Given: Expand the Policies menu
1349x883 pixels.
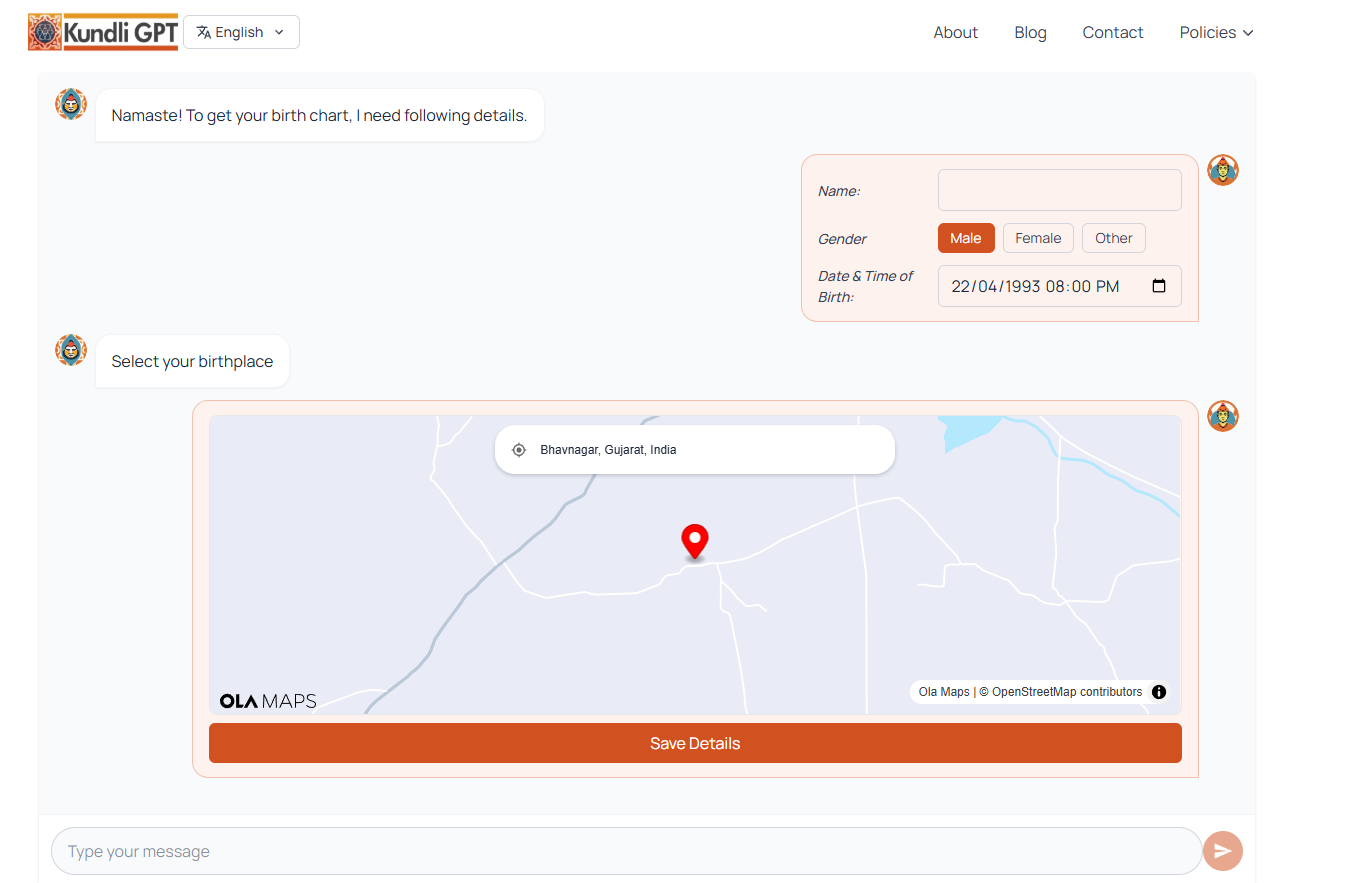Looking at the screenshot, I should [1216, 32].
